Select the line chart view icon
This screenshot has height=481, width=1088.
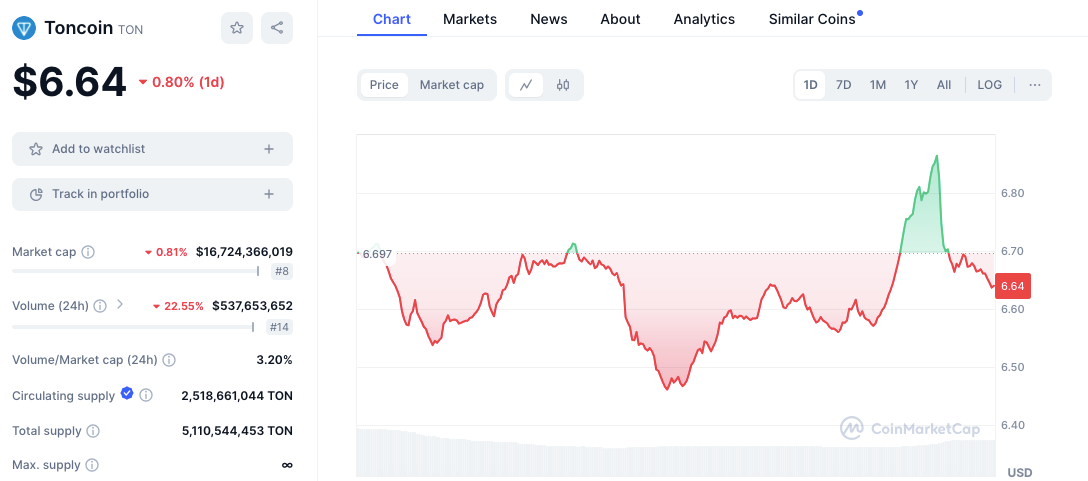(x=526, y=85)
